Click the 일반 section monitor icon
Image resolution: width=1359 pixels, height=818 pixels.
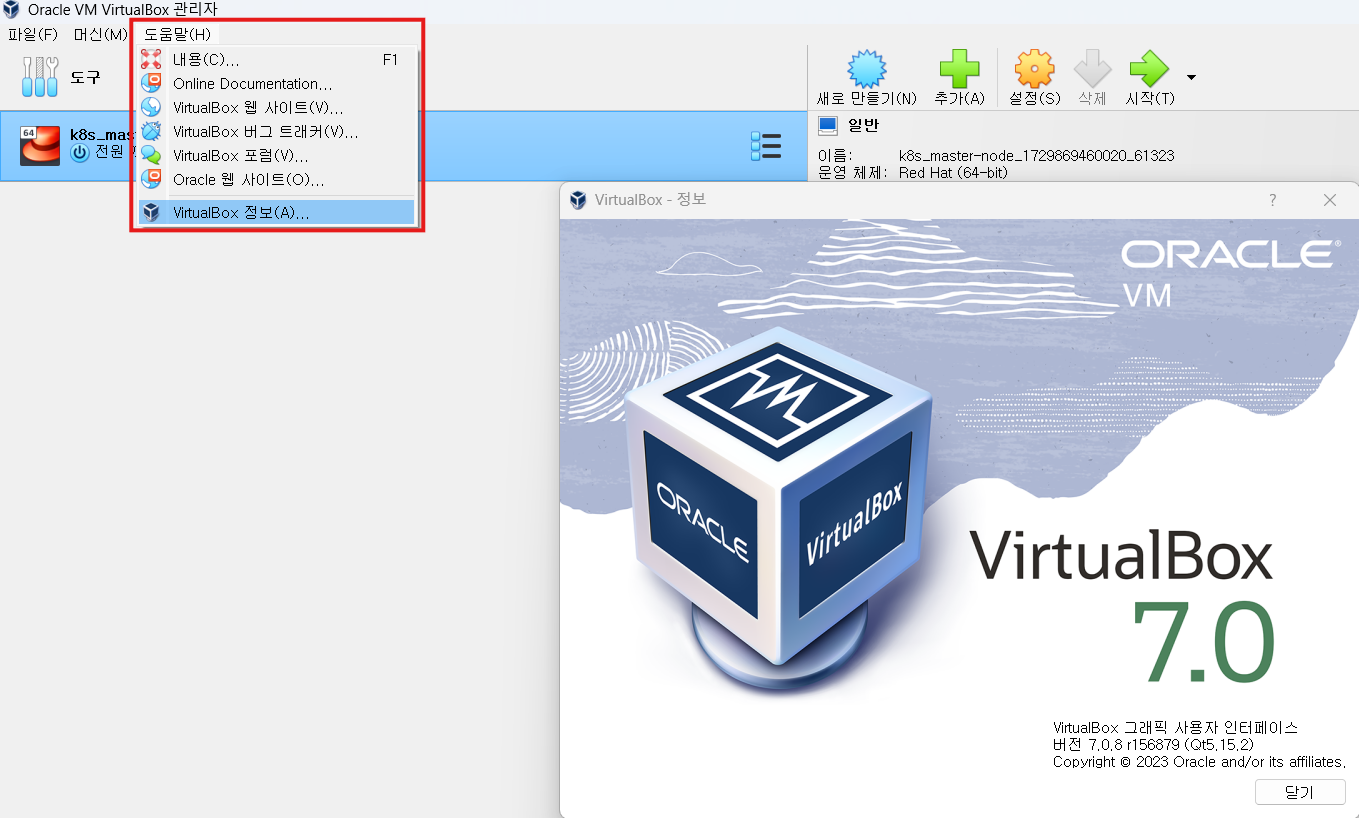tap(828, 126)
